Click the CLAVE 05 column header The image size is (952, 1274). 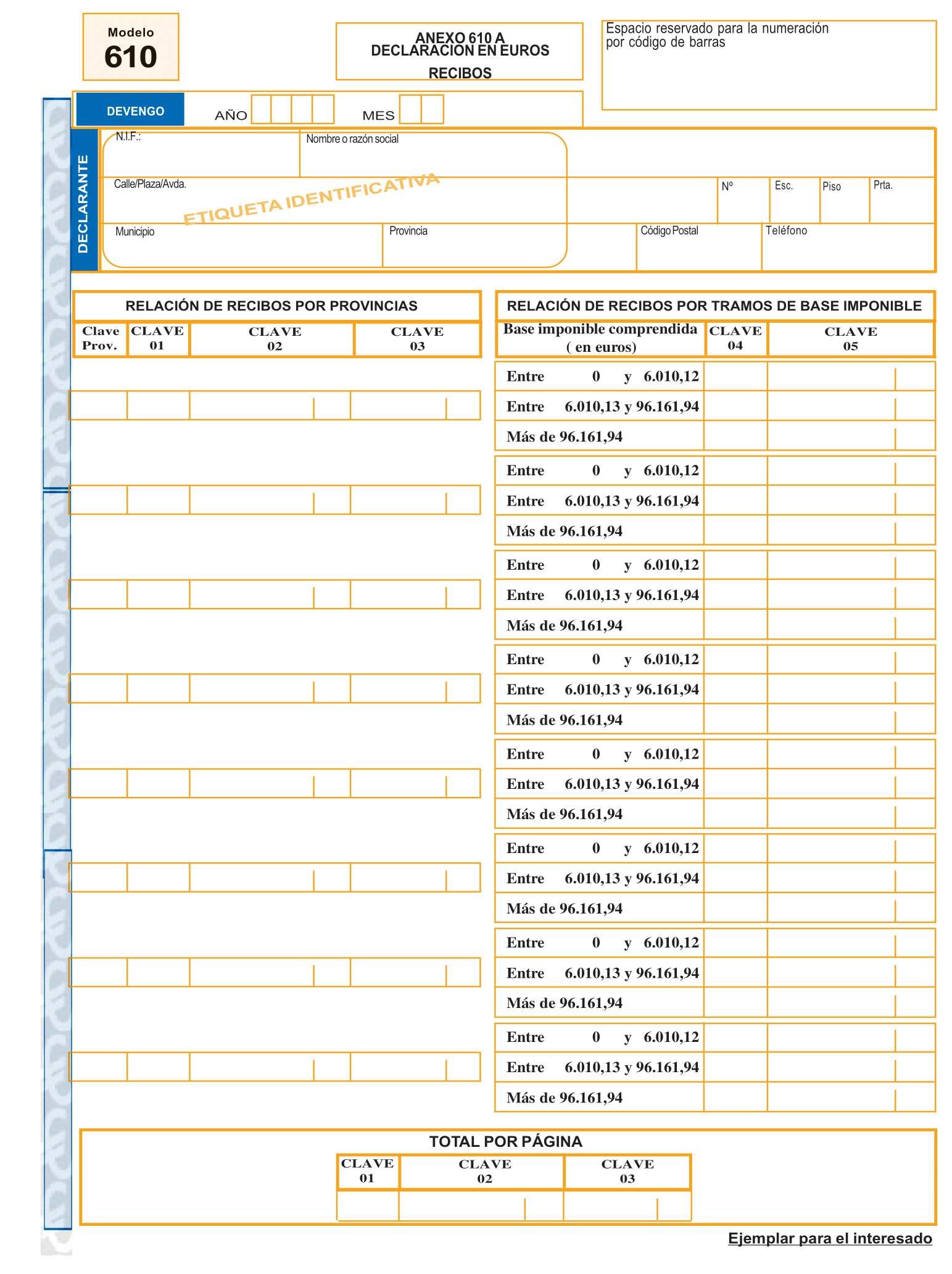click(851, 339)
